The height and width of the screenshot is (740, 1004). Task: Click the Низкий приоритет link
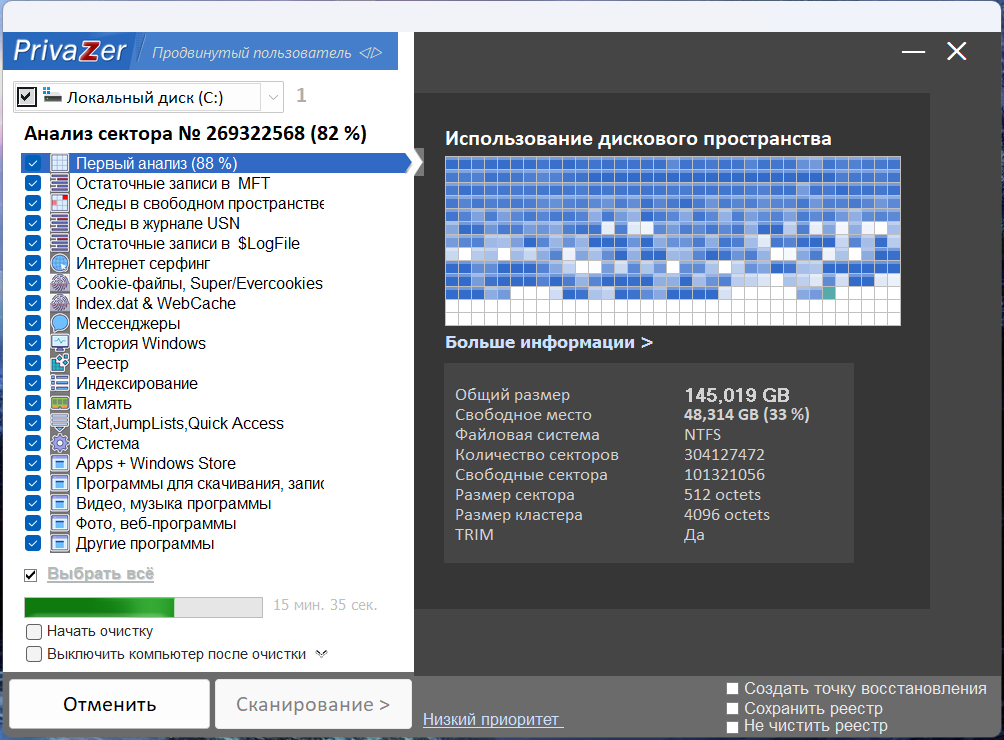492,720
